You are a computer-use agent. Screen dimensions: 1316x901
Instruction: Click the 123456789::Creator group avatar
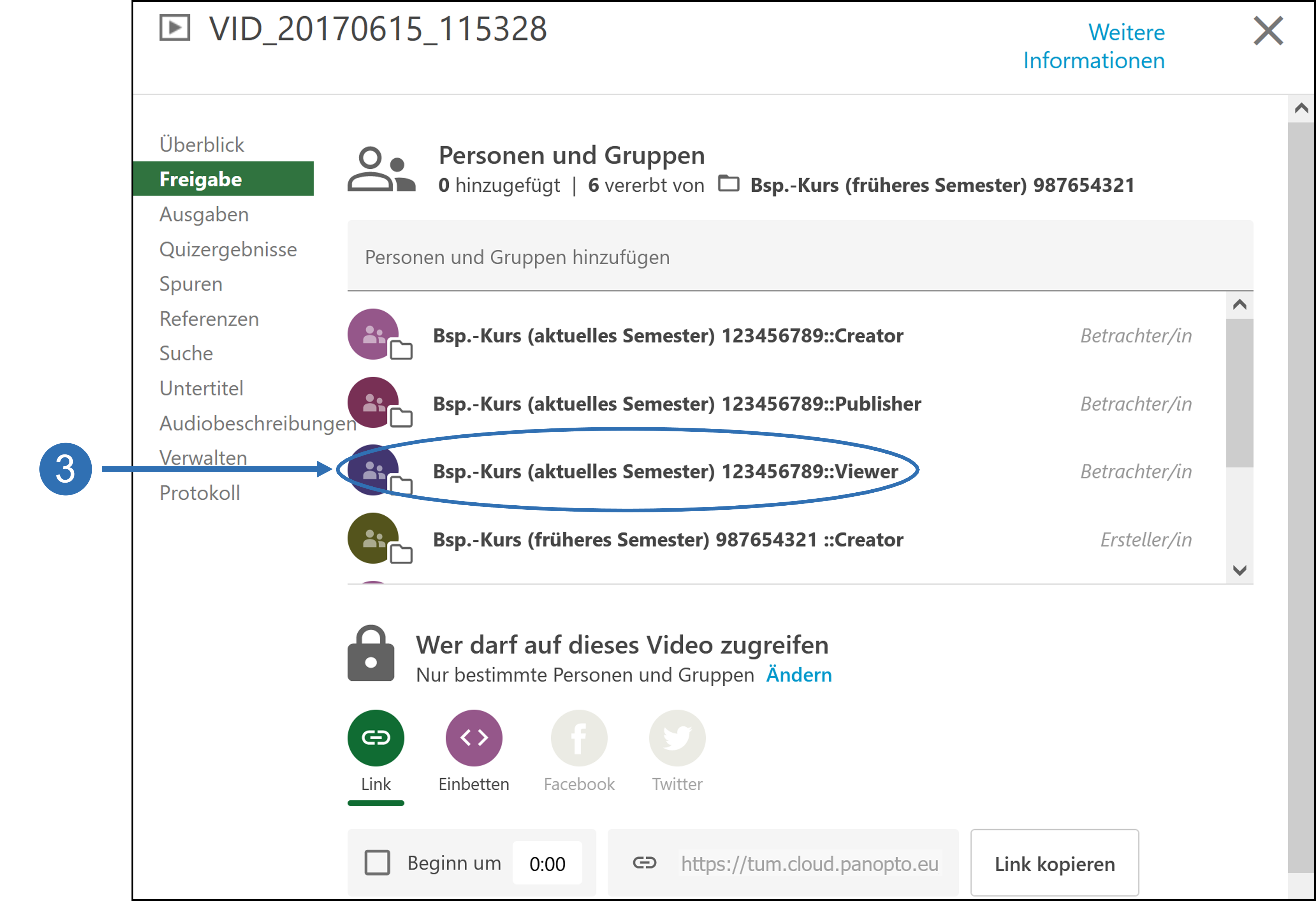373,335
